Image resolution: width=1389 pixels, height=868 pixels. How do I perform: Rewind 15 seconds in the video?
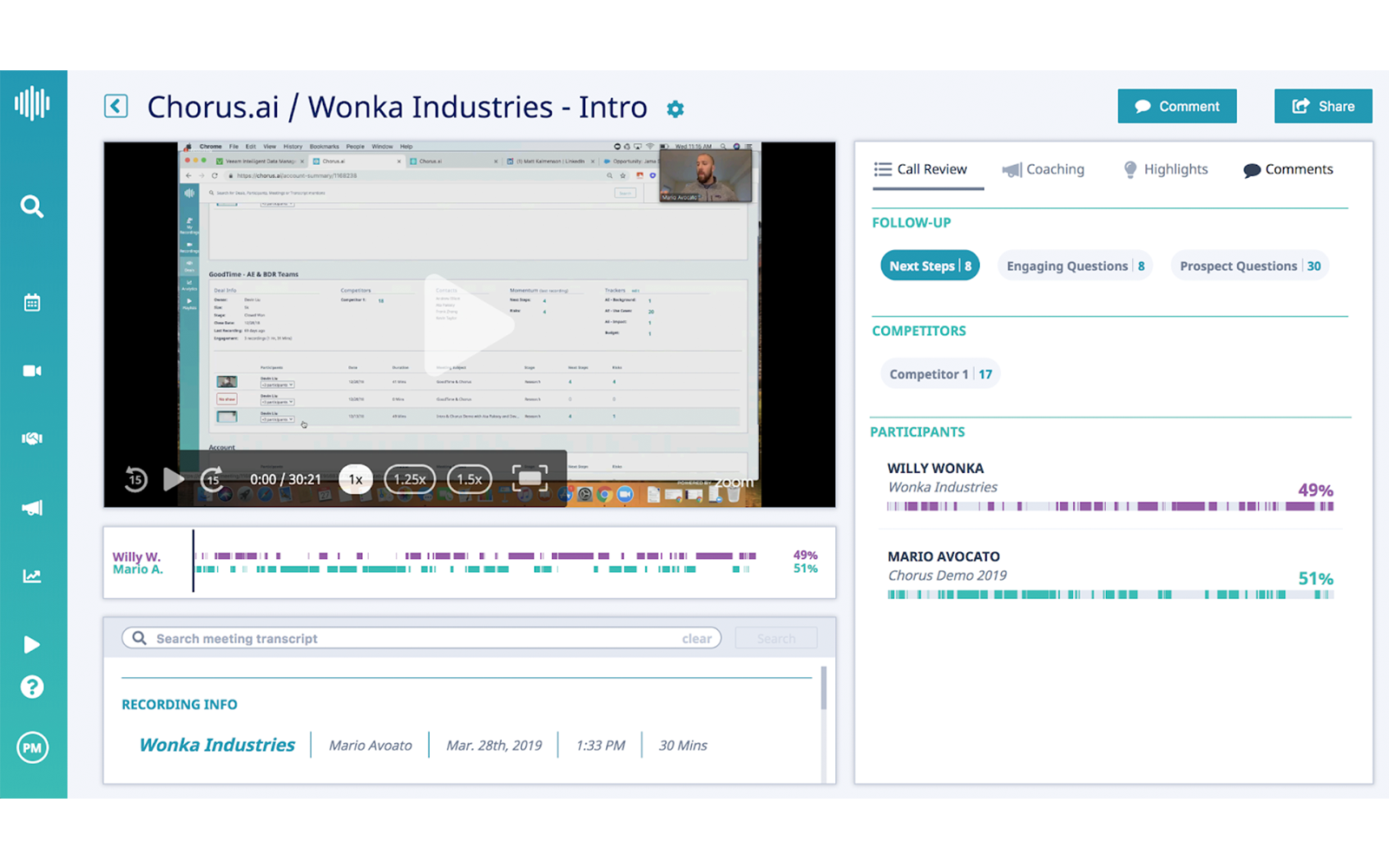(135, 479)
